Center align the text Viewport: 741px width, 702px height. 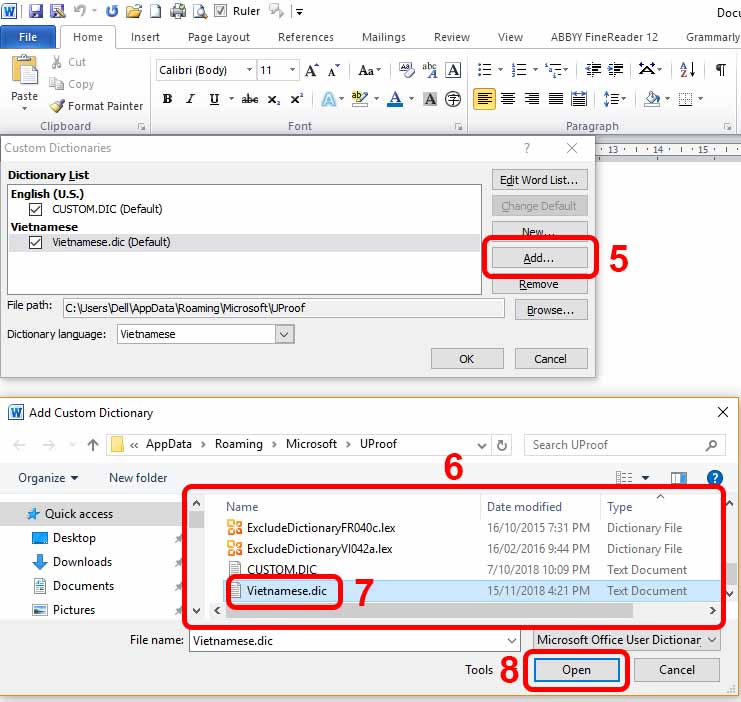coord(508,99)
